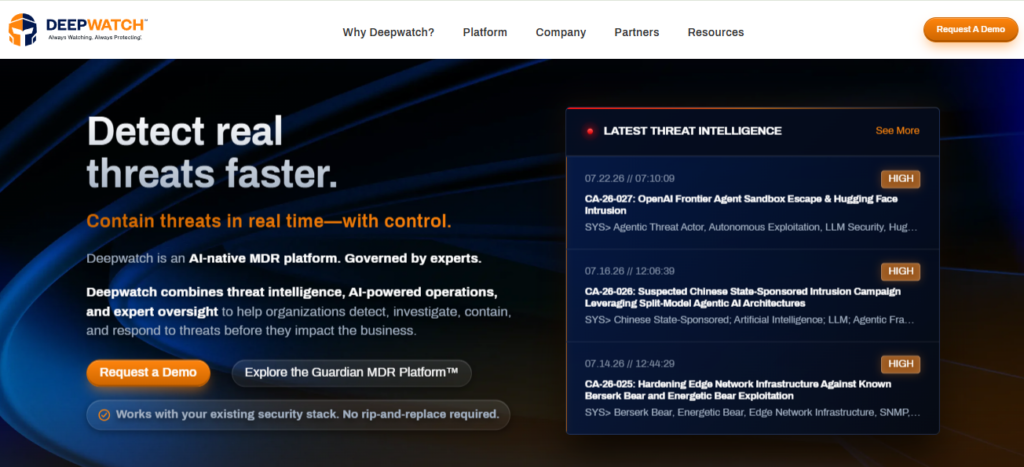The height and width of the screenshot is (467, 1024).
Task: Open the Partners navigation menu
Action: pos(637,32)
